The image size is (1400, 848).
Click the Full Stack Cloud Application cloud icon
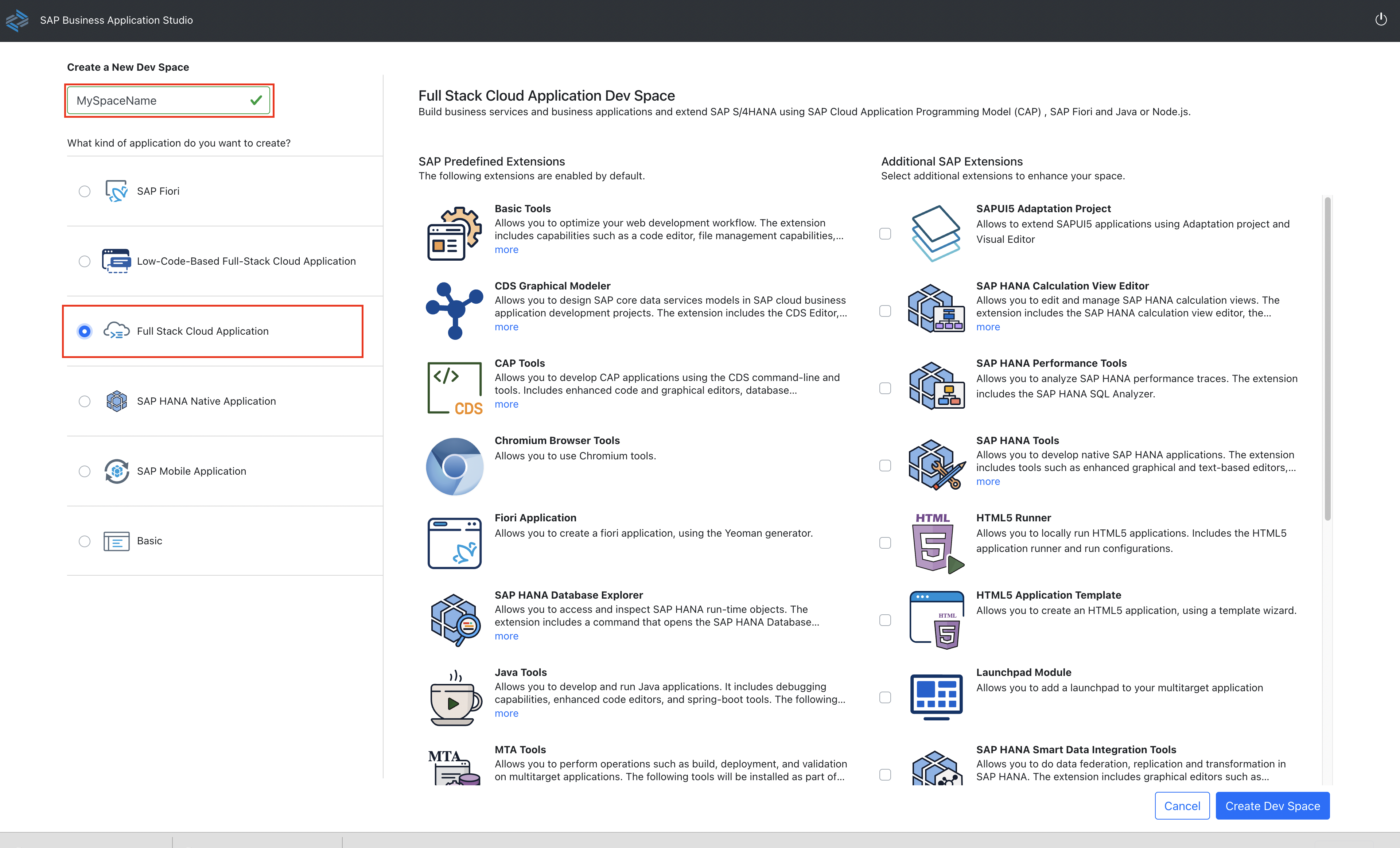tap(116, 331)
